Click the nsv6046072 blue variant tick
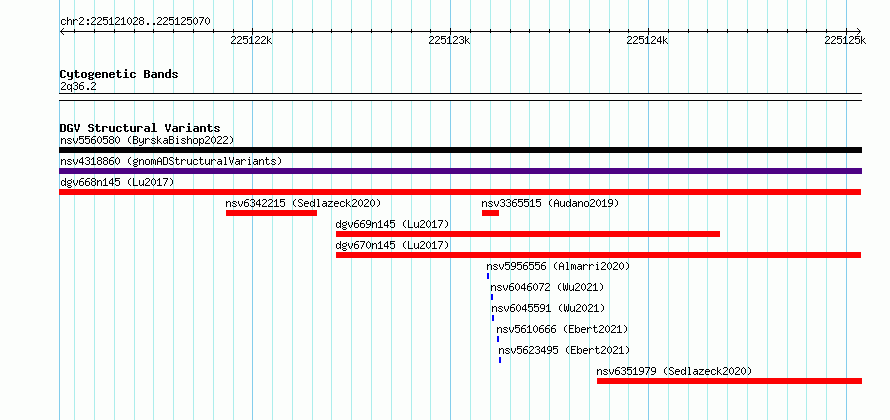The image size is (890, 420). coord(492,297)
